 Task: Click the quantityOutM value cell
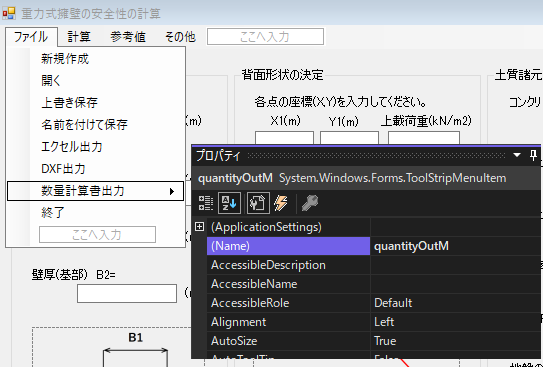[x=455, y=246]
